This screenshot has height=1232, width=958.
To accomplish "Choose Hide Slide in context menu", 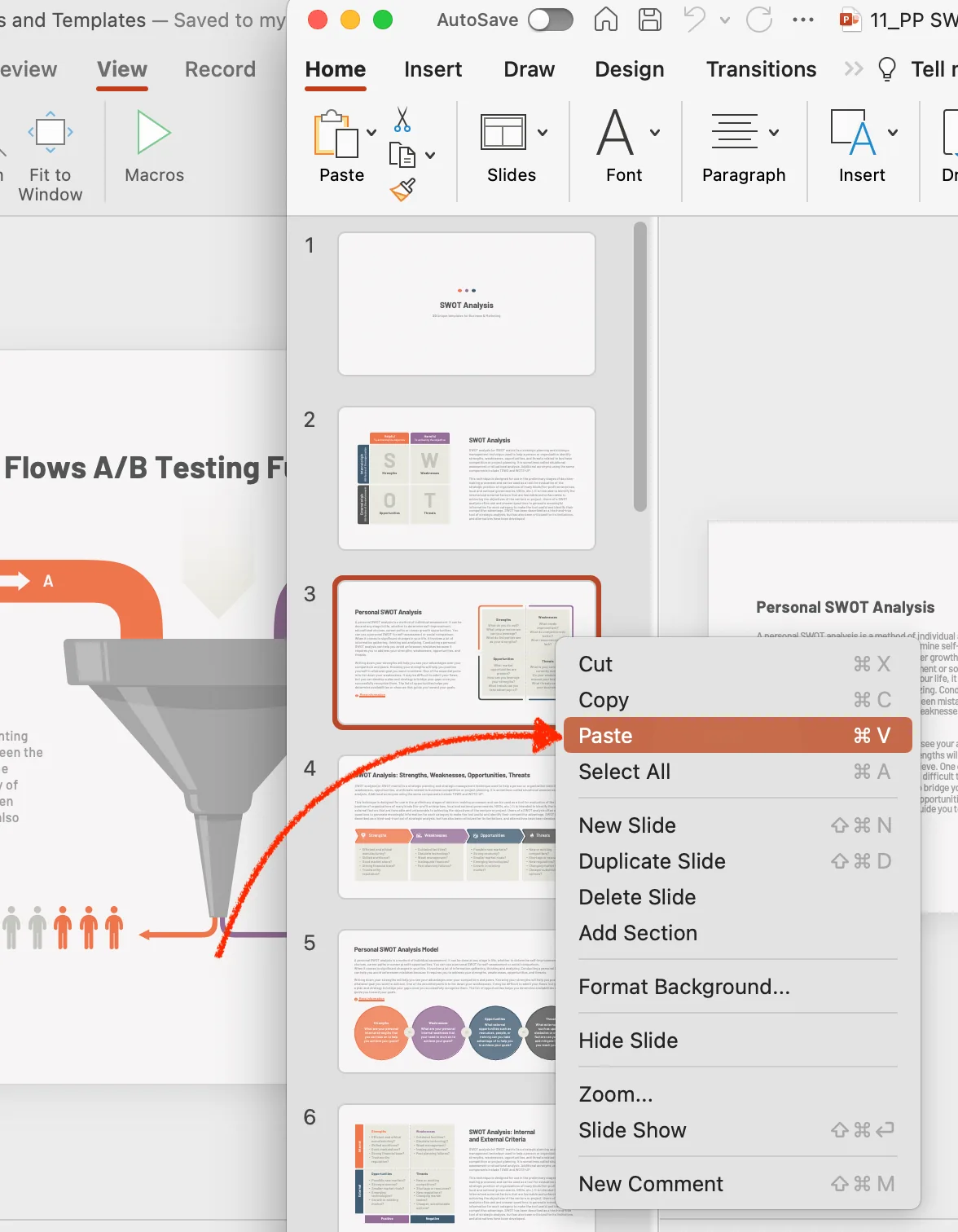I will (x=738, y=1041).
